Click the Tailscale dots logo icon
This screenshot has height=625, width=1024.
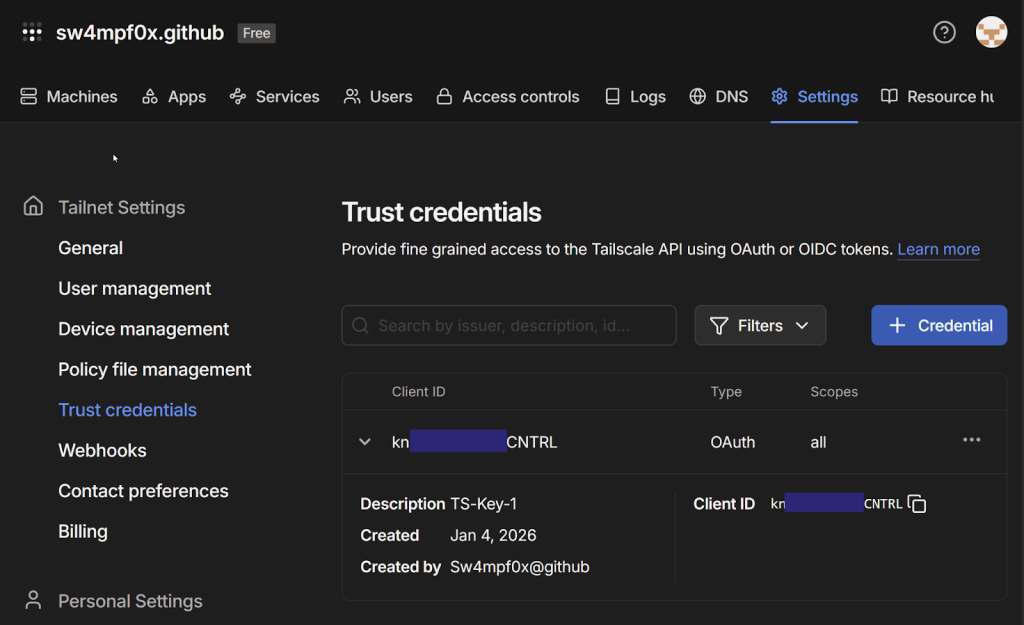pos(32,33)
